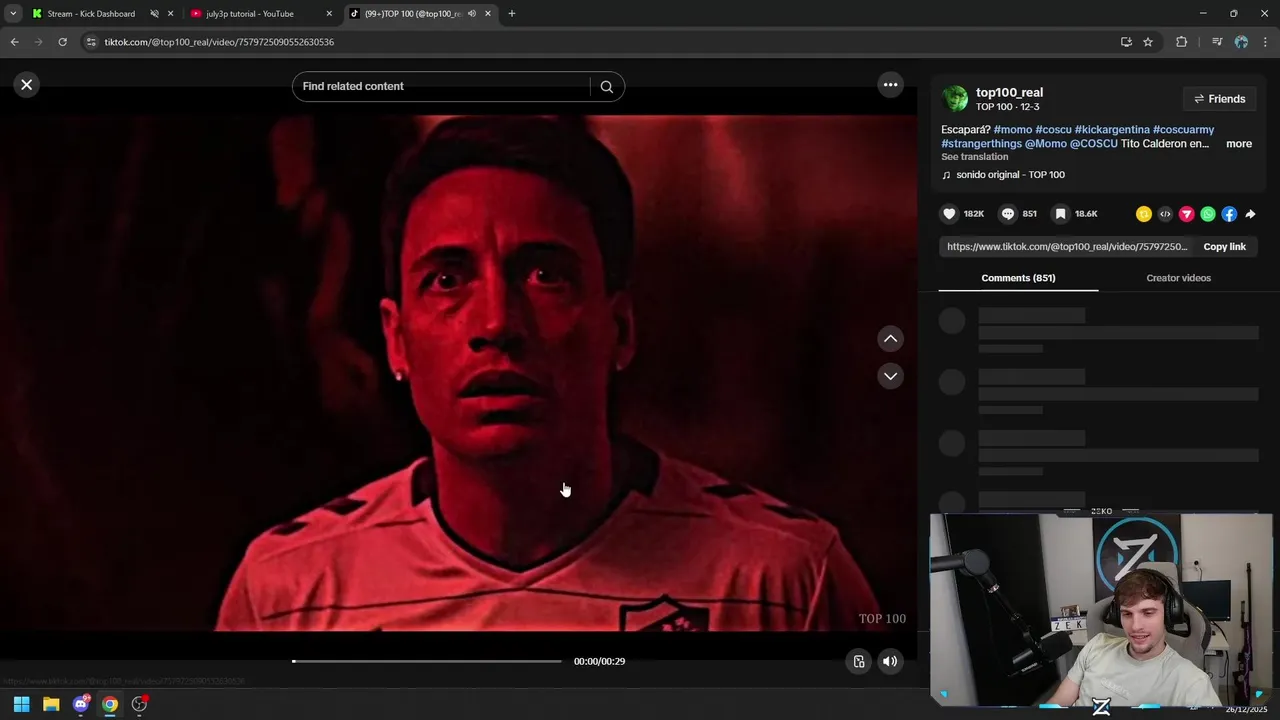Click the video progress bar
Viewport: 1280px width, 720px height.
tap(427, 661)
